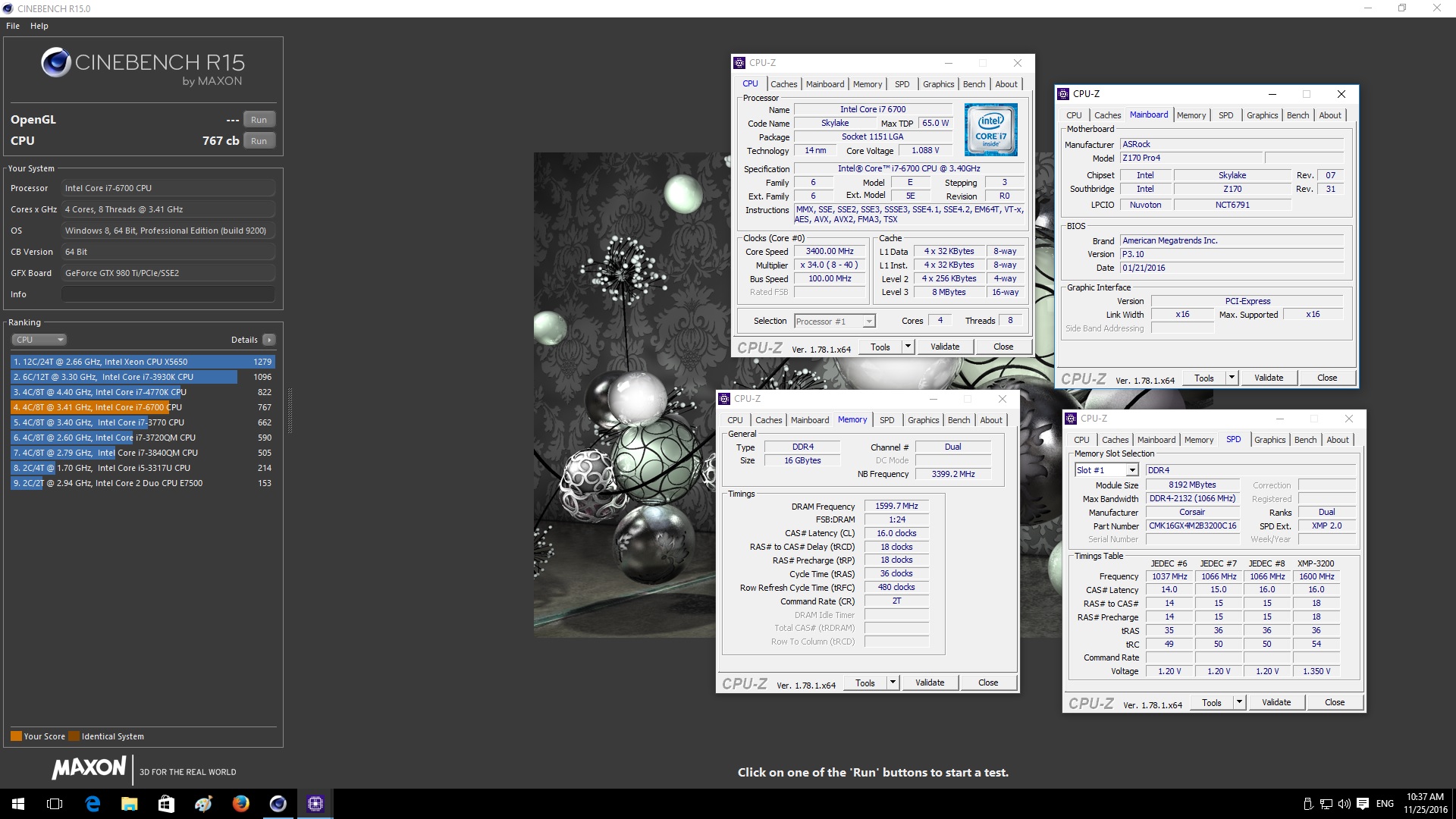Click the CPU-Z title icon of the SPD window
This screenshot has width=1456, height=819.
coord(1071,419)
